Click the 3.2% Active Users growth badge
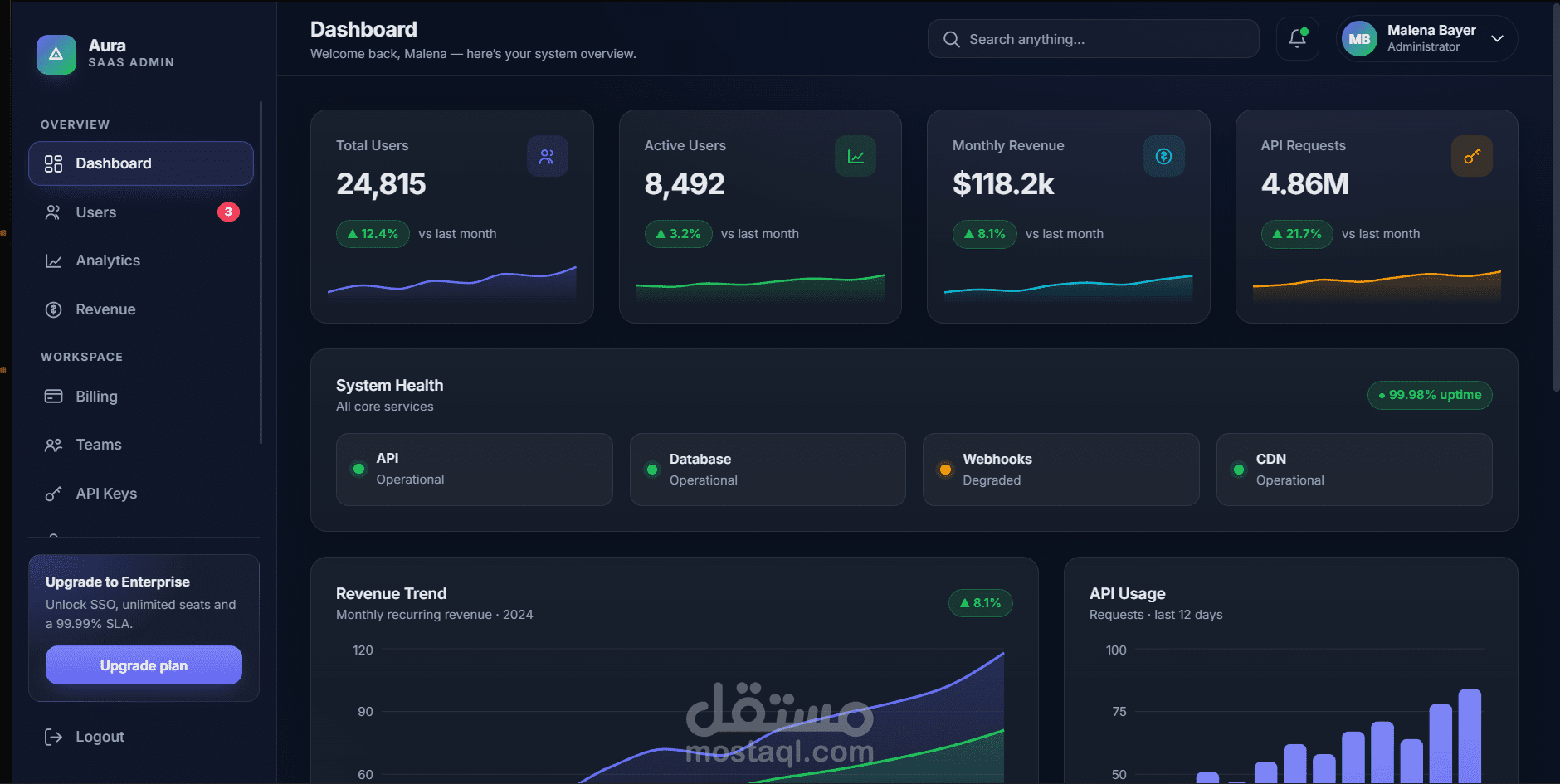1560x784 pixels. [678, 234]
